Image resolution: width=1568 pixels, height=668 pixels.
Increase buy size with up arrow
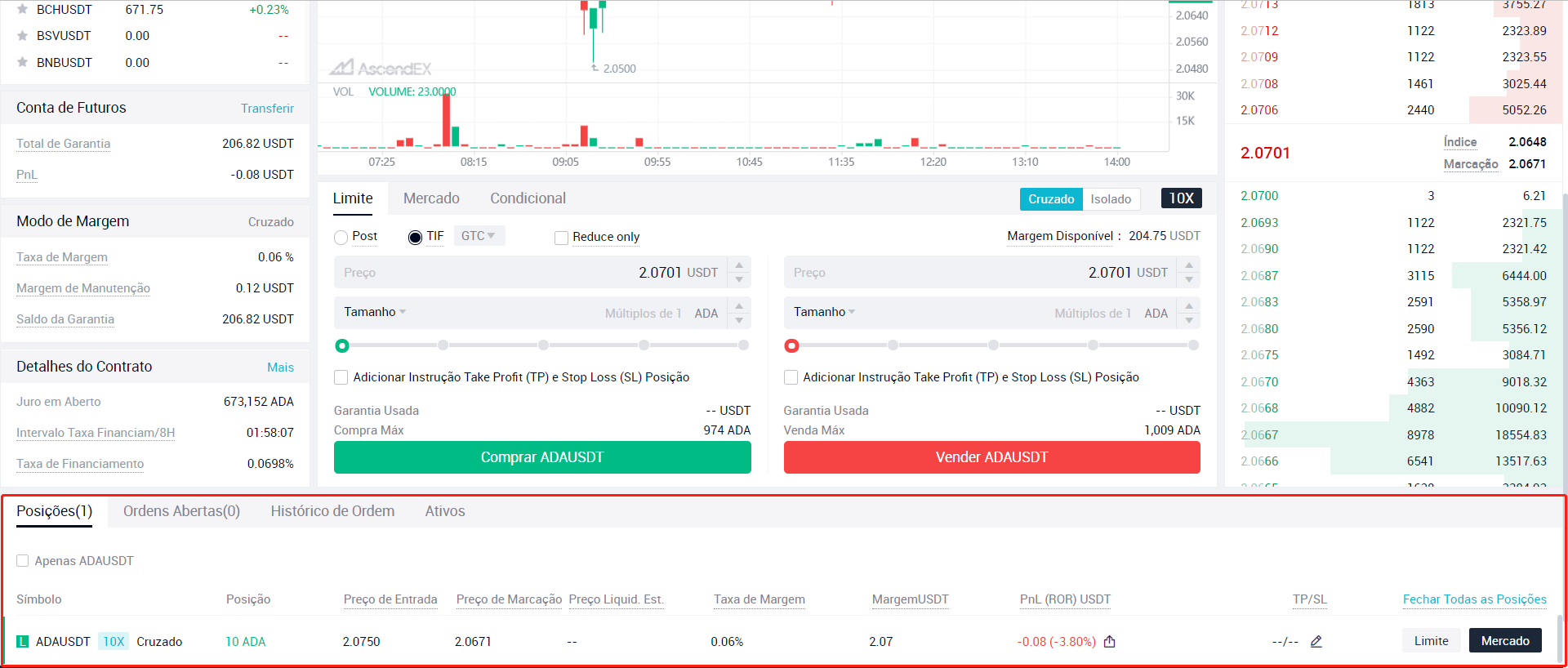[739, 306]
